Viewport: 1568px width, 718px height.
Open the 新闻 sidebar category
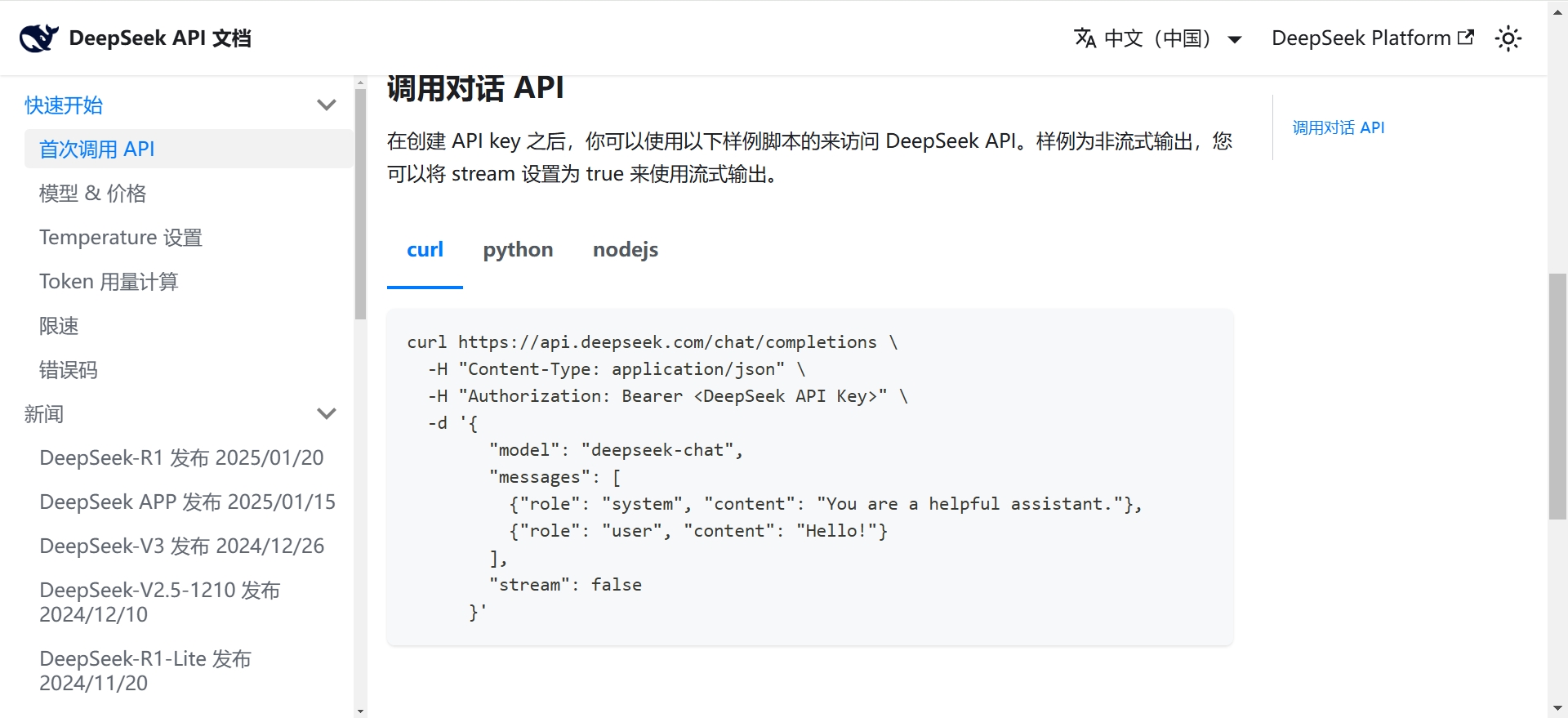click(44, 414)
